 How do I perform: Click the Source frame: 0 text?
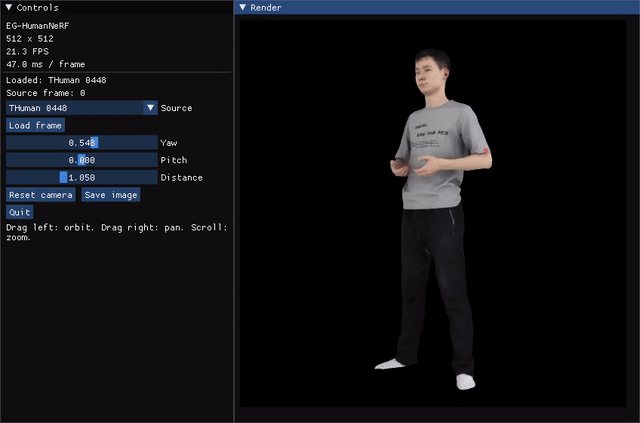point(46,93)
